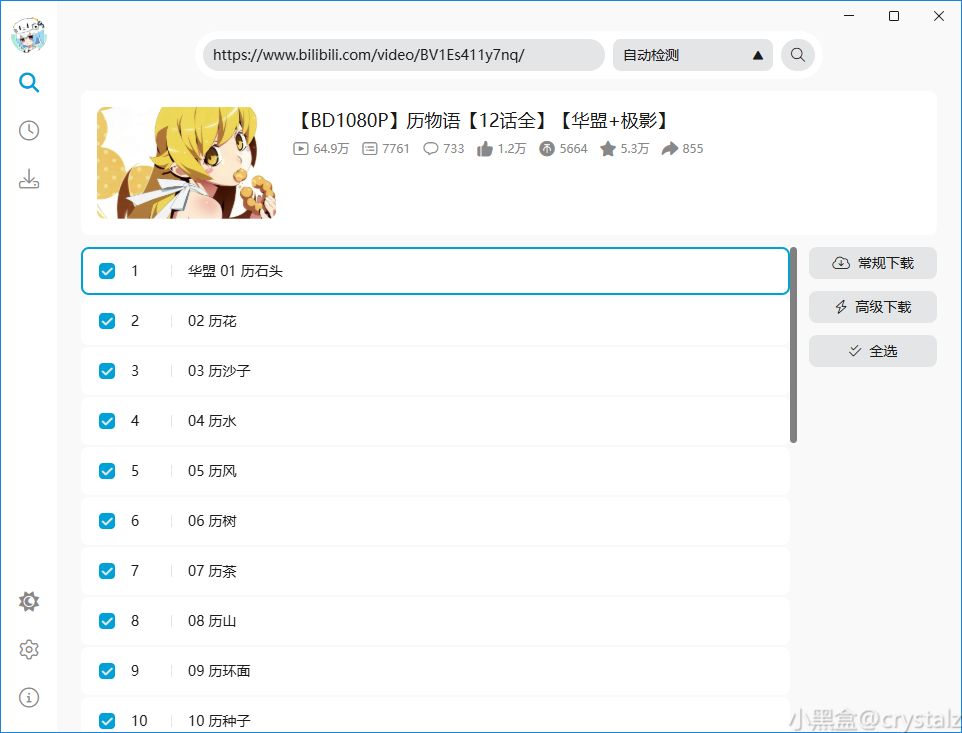Click the 7761 danmaku value
Screen dimensions: 962x733
pyautogui.click(x=395, y=148)
